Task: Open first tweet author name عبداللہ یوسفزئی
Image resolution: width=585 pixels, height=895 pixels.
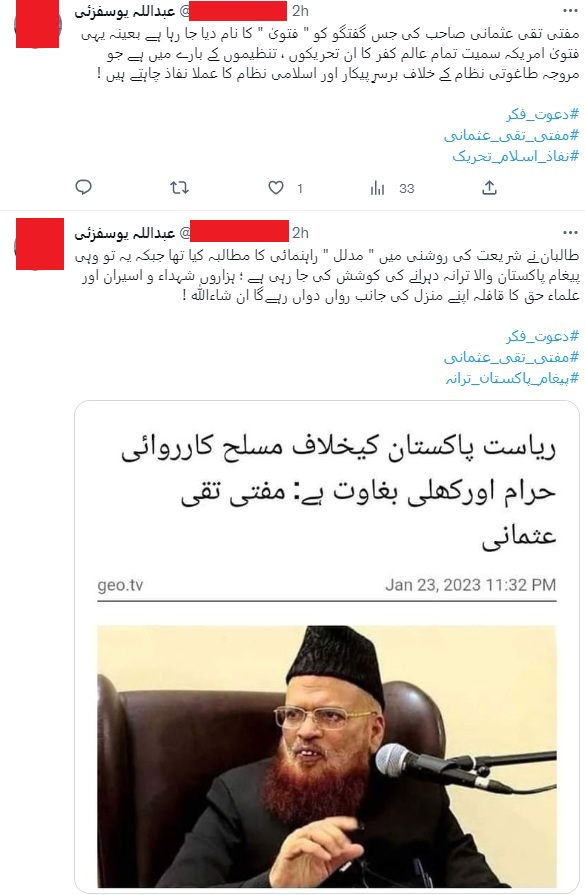Action: (124, 11)
